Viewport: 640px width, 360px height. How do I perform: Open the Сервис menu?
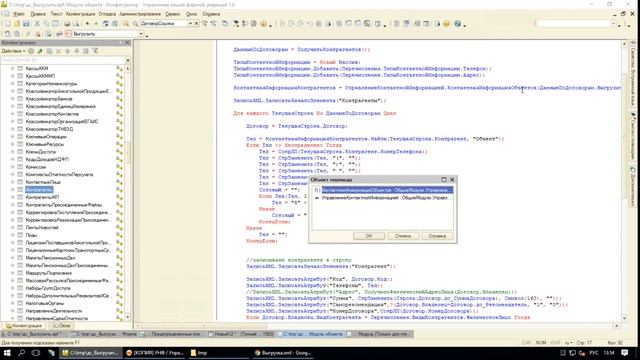click(x=173, y=14)
